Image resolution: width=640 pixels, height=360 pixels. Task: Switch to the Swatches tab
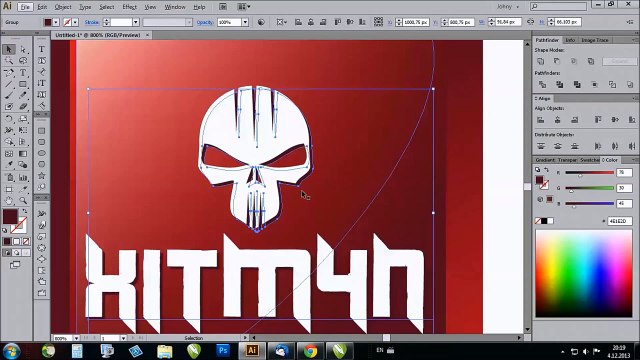click(589, 160)
